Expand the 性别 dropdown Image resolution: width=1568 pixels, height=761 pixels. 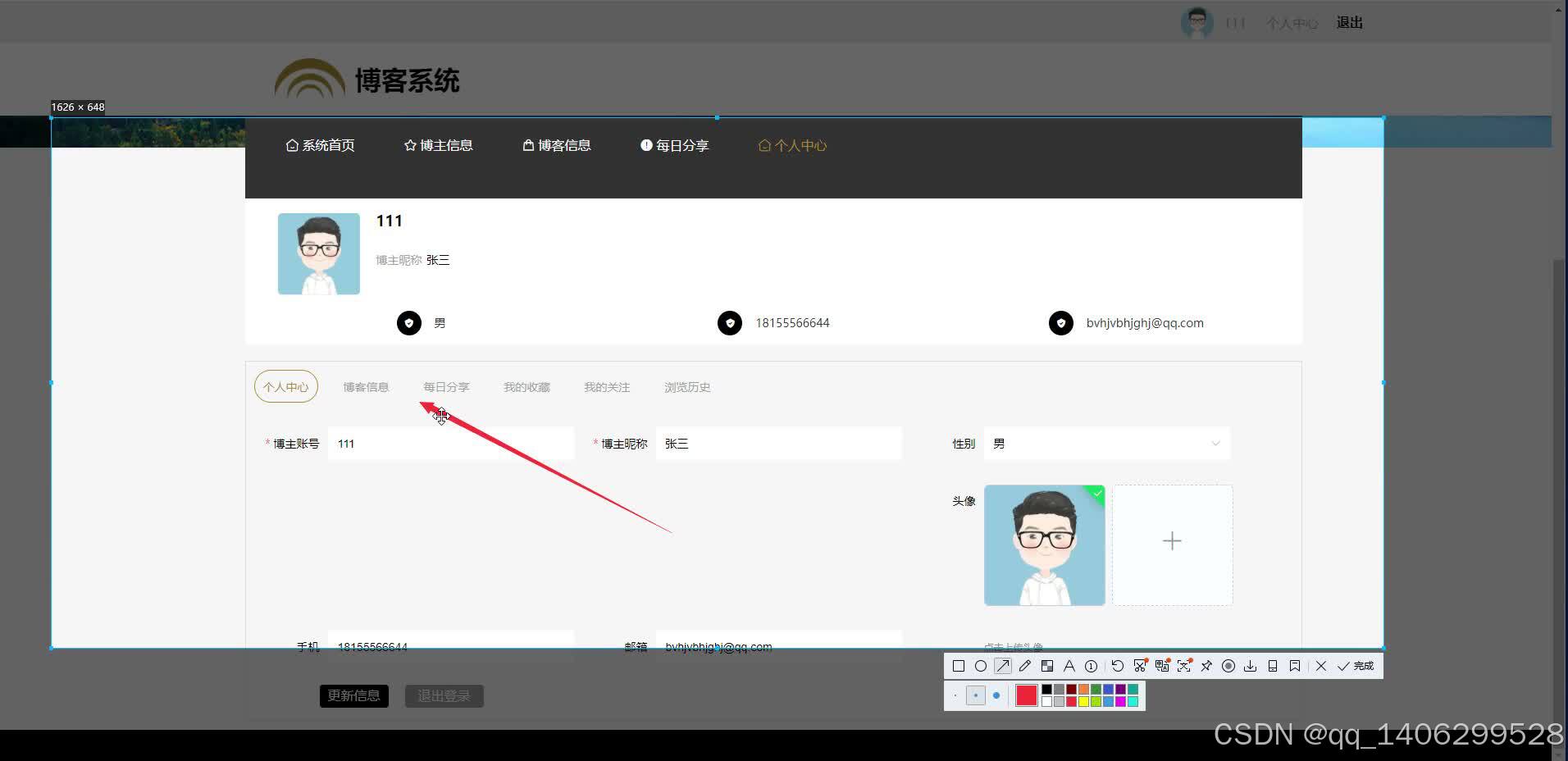click(x=1107, y=444)
